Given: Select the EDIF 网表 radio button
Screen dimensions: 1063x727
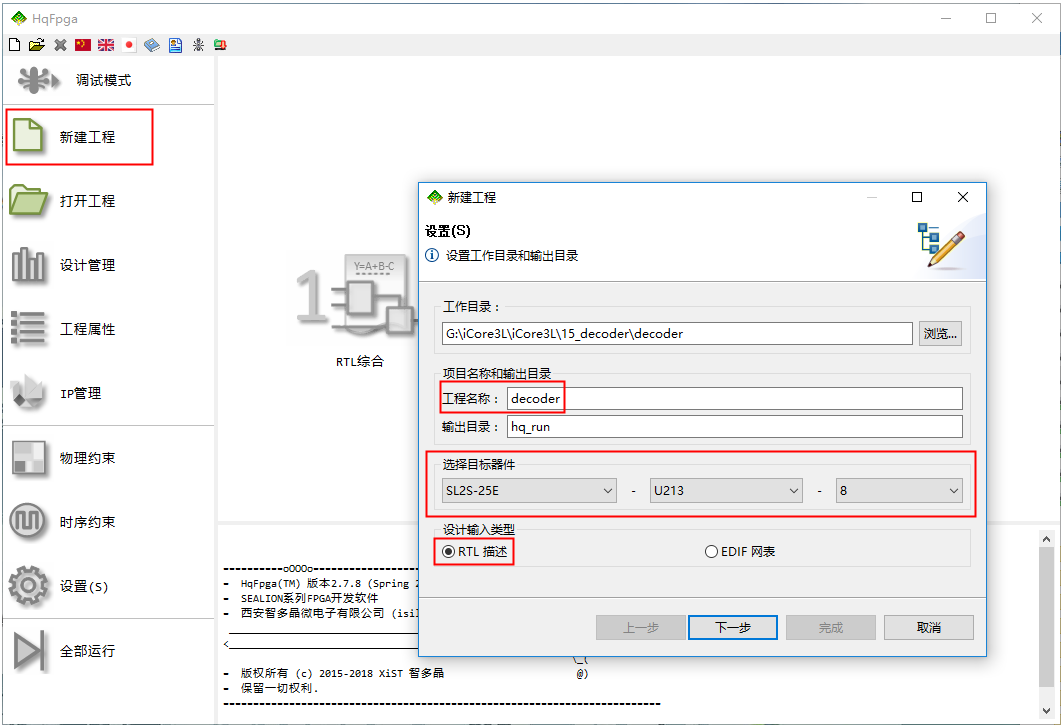Looking at the screenshot, I should click(x=712, y=551).
